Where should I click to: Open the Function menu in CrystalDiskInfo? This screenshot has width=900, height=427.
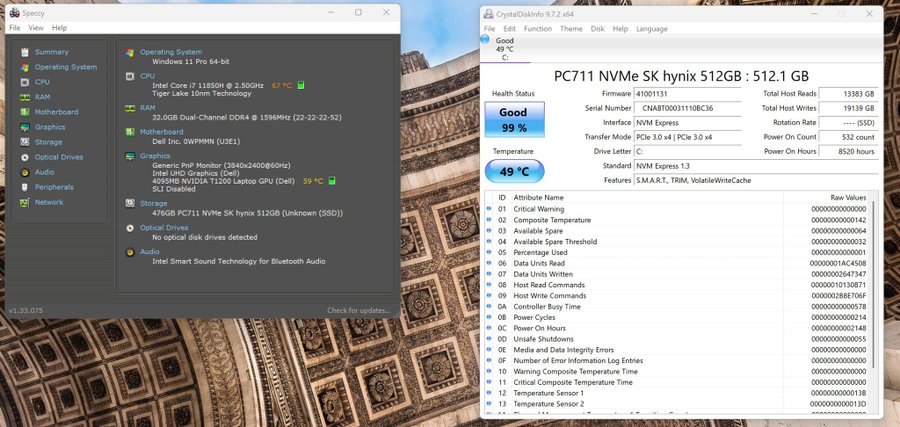[x=537, y=29]
